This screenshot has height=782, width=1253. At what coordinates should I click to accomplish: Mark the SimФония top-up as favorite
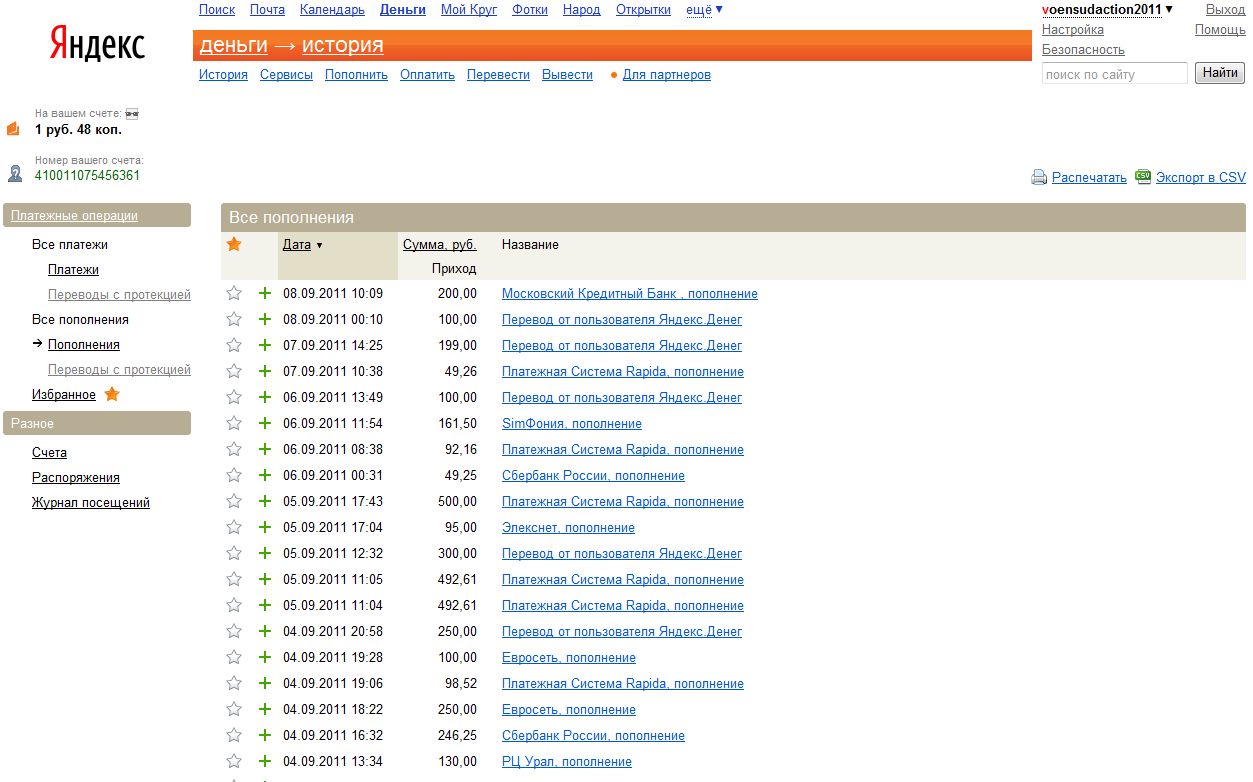point(234,423)
